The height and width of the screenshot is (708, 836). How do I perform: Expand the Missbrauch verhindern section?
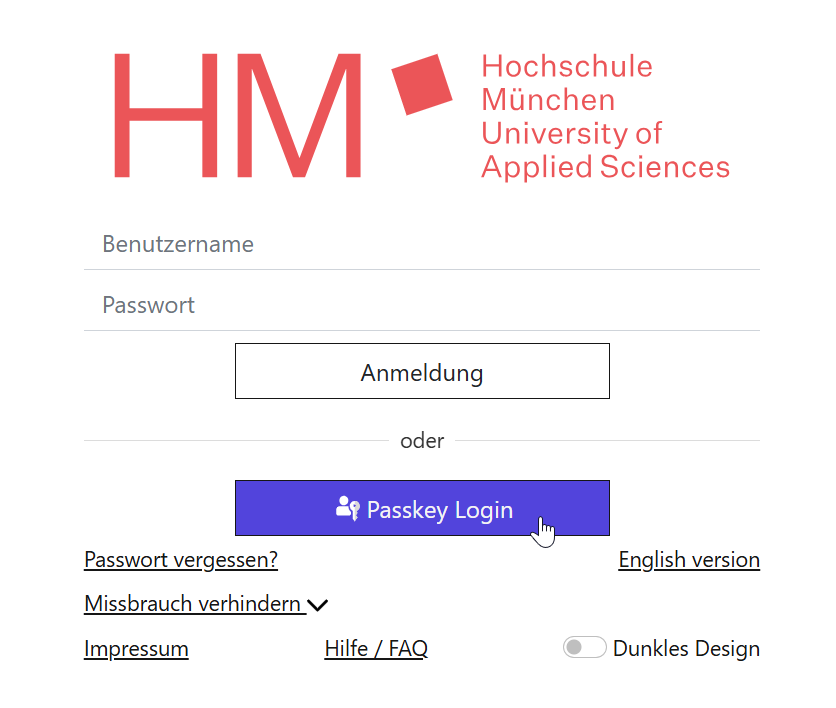(x=194, y=604)
